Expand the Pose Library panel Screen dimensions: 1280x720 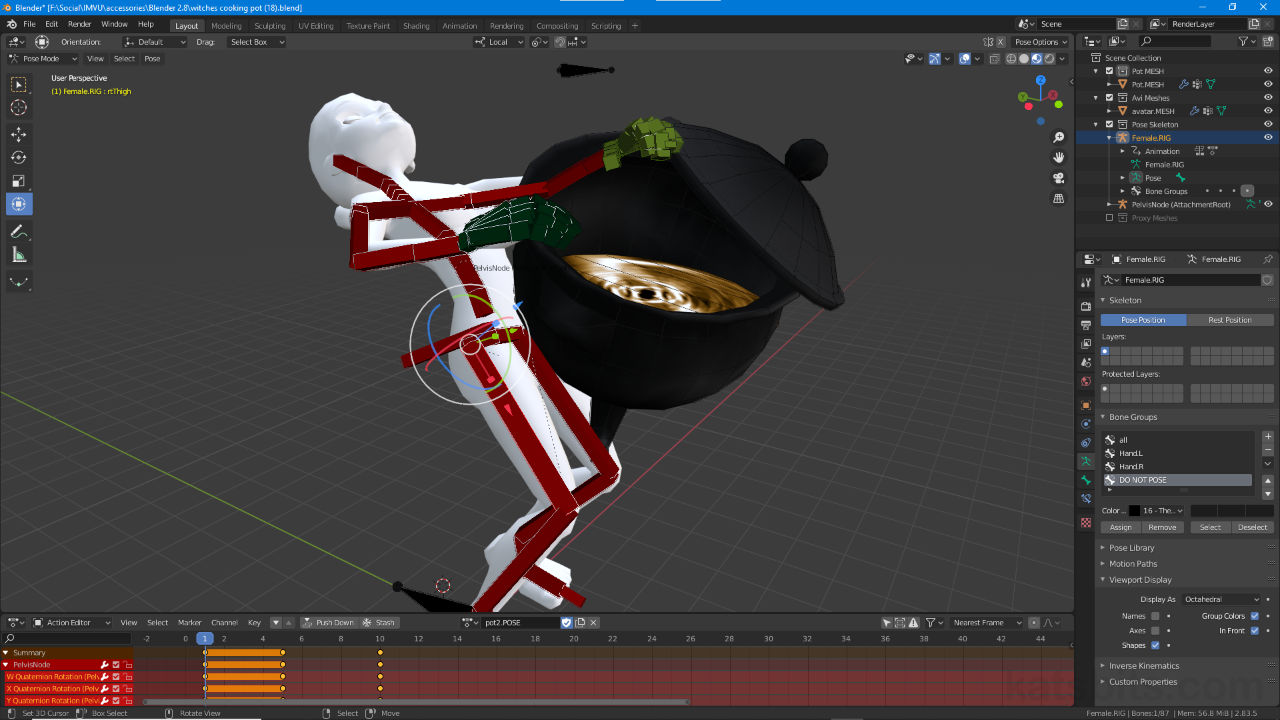[x=1131, y=548]
